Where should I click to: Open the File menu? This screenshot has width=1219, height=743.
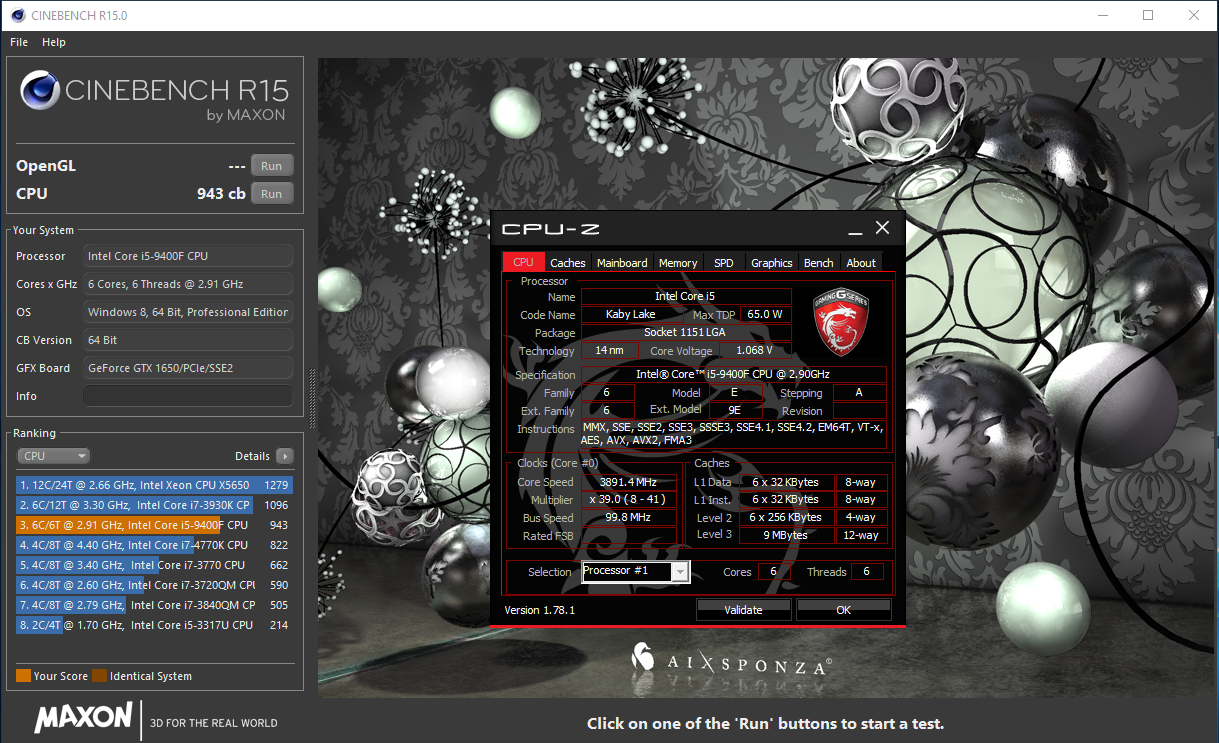pos(19,42)
